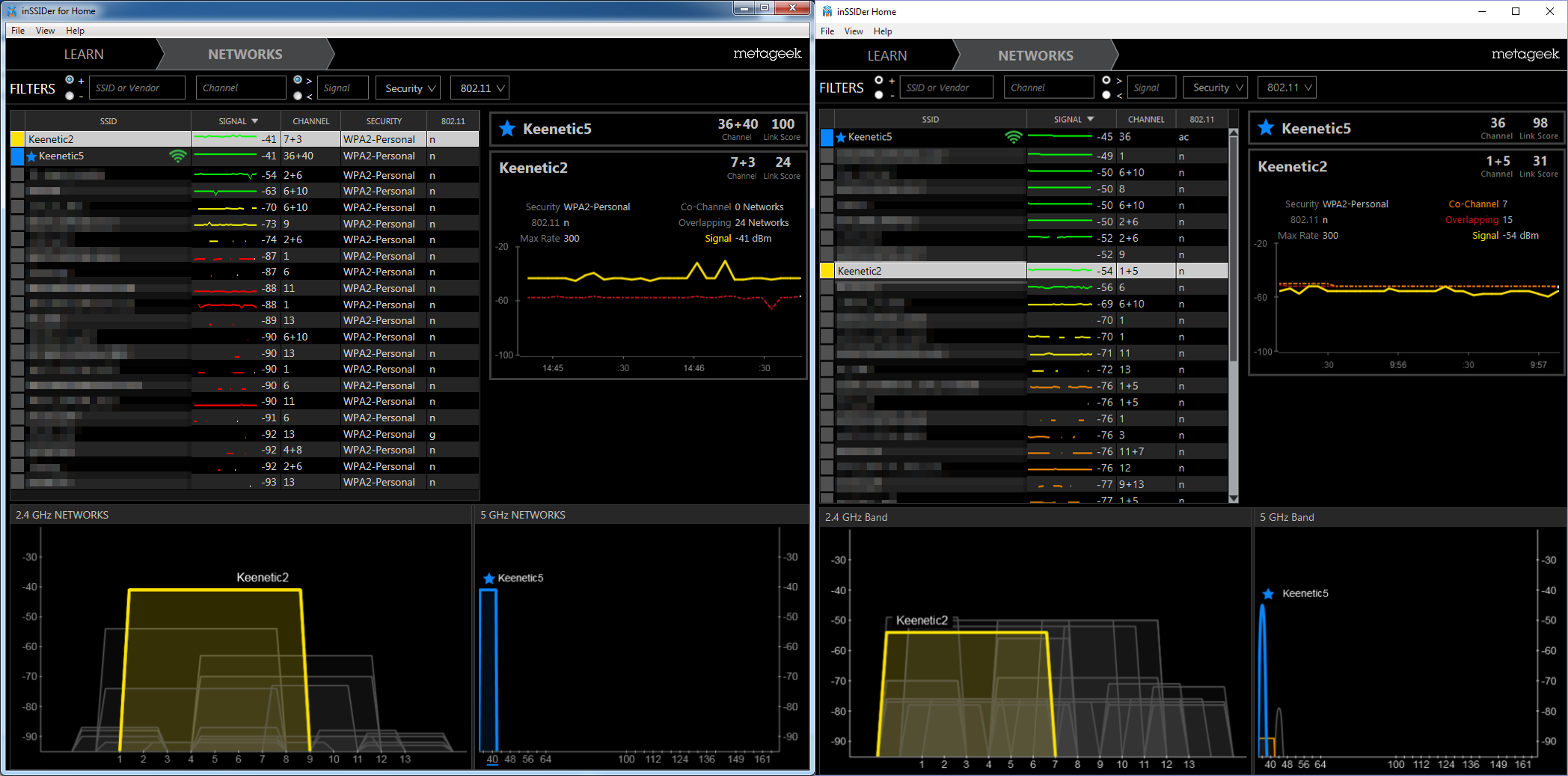The image size is (1568, 776).
Task: Select the plus SSID filter radio in right window
Action: pos(879,79)
